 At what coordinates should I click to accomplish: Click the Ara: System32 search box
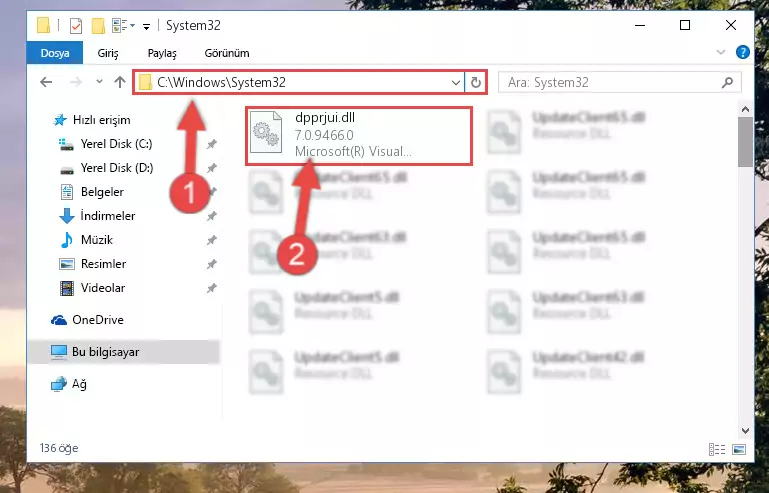(x=619, y=82)
